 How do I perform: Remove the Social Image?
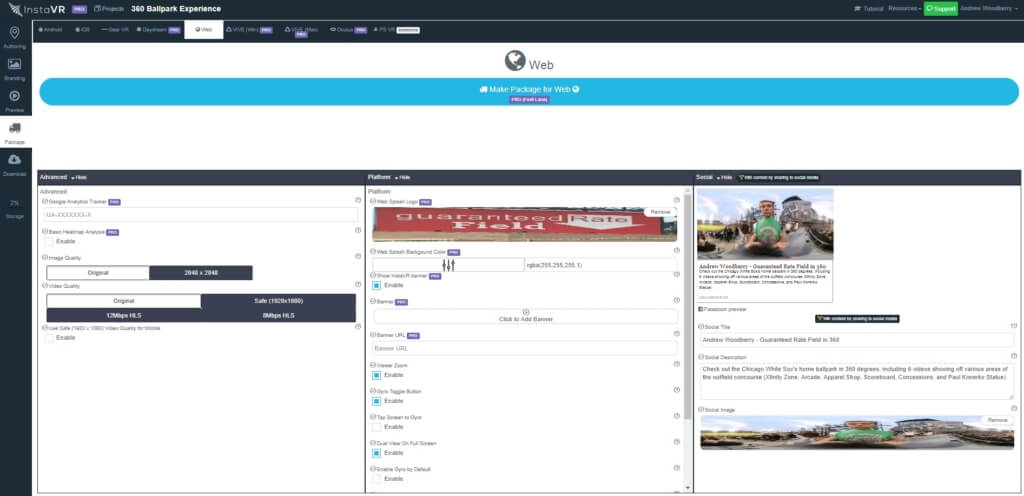997,420
